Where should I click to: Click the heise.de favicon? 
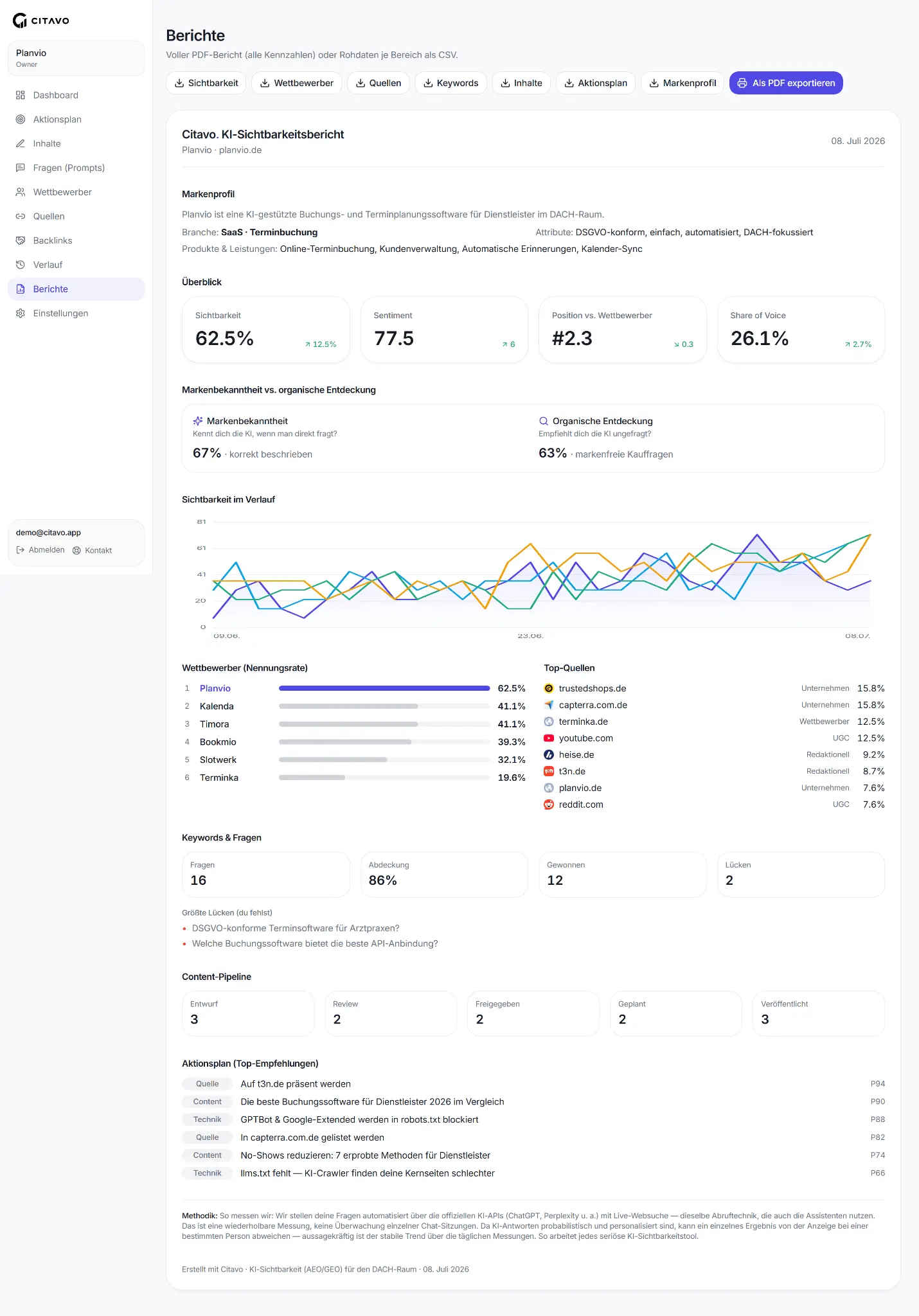pos(549,755)
